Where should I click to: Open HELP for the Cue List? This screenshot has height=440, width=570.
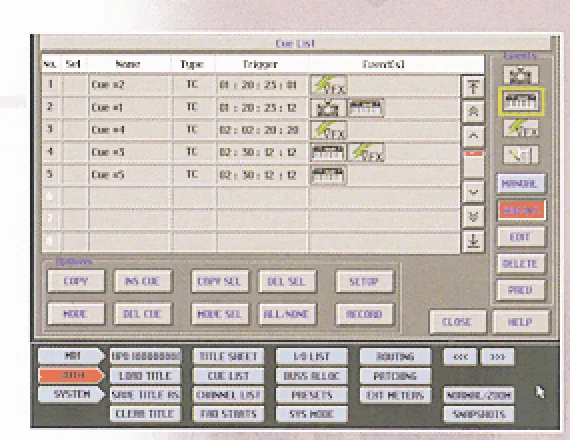[520, 321]
